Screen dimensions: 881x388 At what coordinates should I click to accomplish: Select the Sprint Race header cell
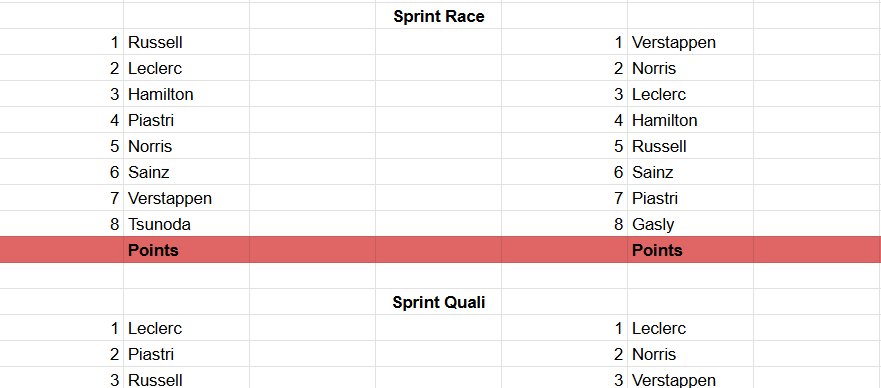[438, 16]
